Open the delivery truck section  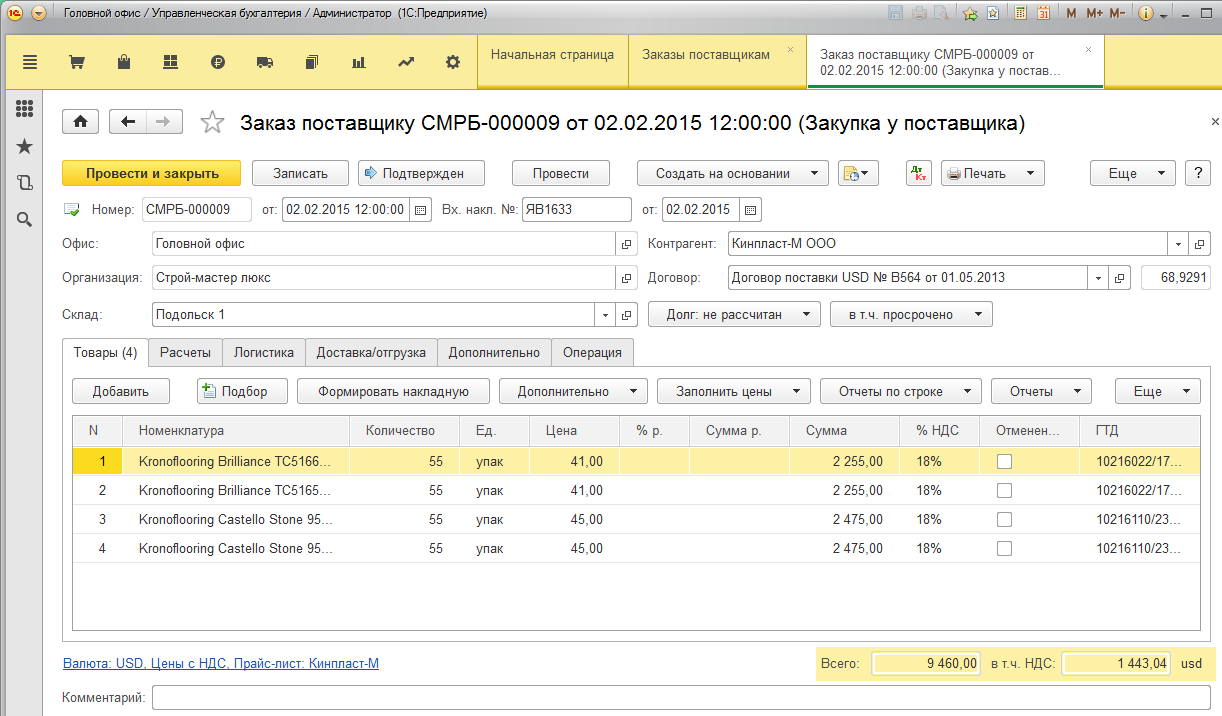pos(265,62)
